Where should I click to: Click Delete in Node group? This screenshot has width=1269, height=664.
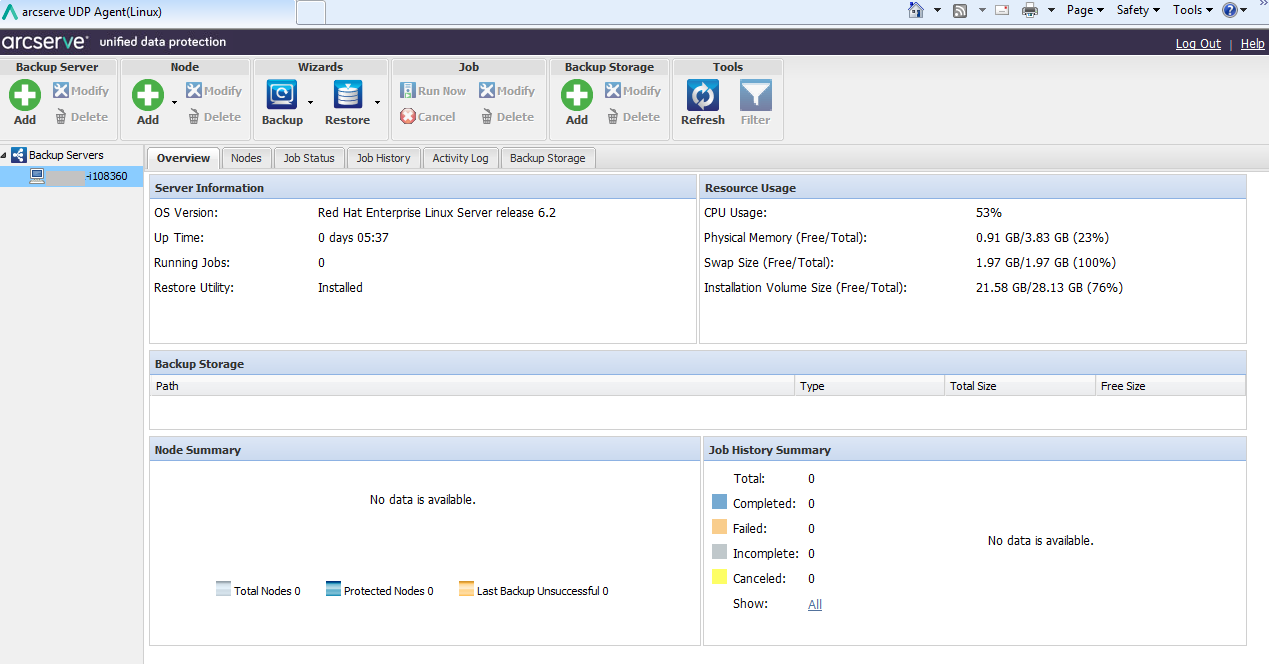click(x=214, y=117)
